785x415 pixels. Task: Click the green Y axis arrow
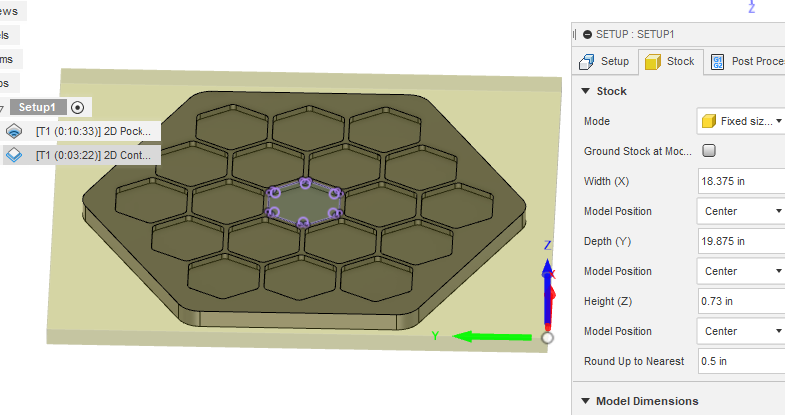point(492,336)
